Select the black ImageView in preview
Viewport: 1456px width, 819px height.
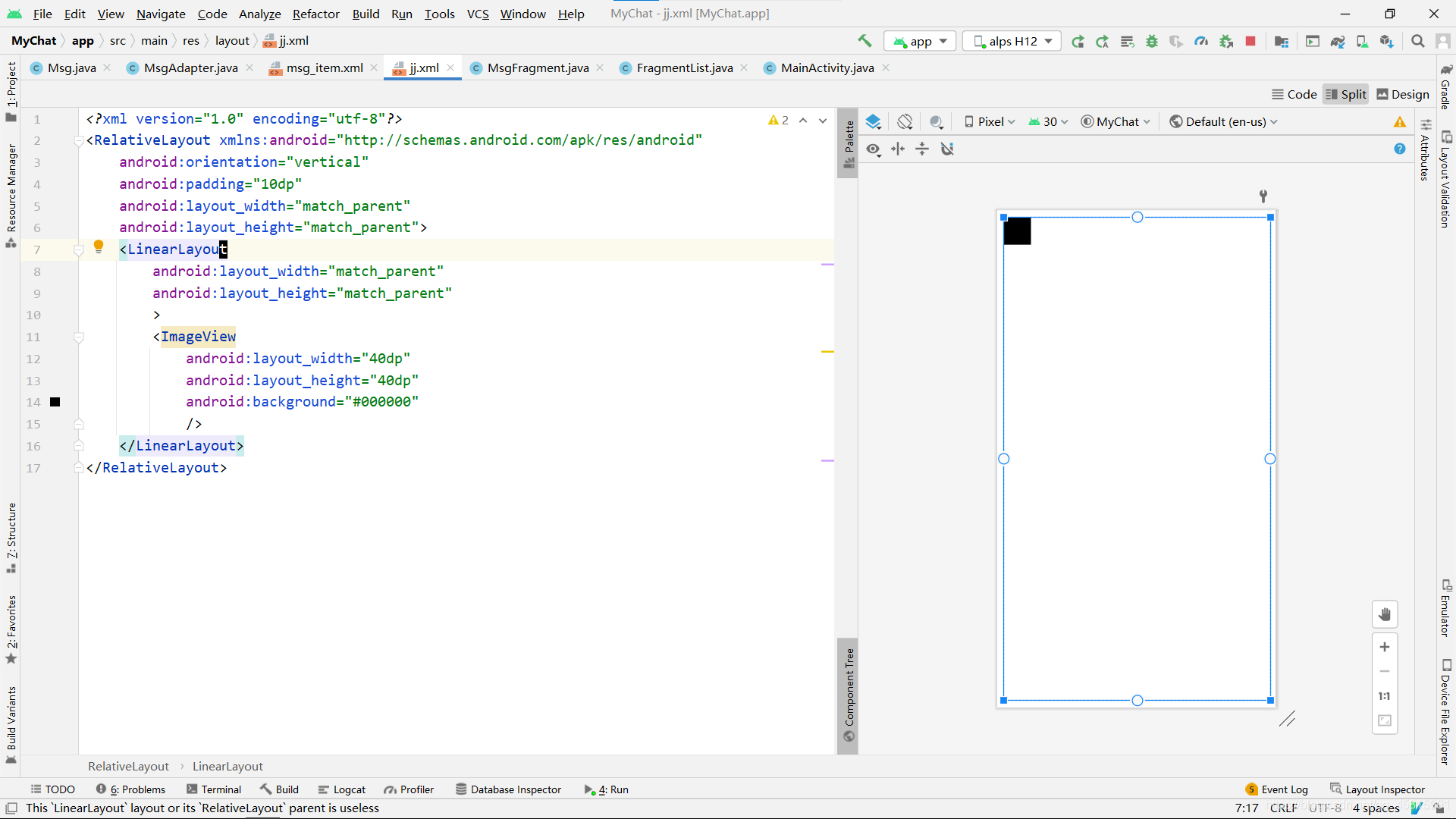coord(1017,231)
